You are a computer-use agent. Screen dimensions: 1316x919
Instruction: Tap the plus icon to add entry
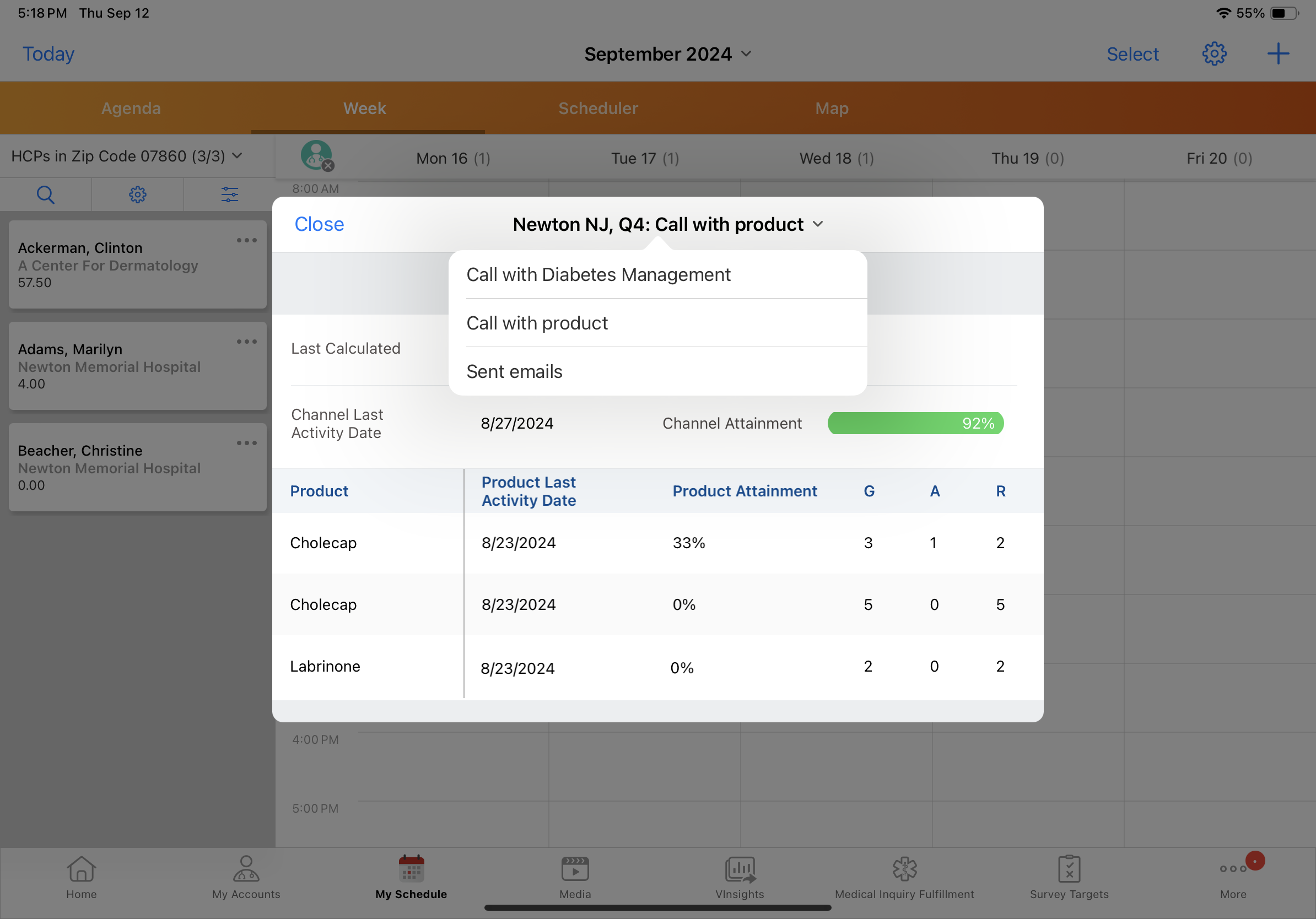pyautogui.click(x=1277, y=54)
